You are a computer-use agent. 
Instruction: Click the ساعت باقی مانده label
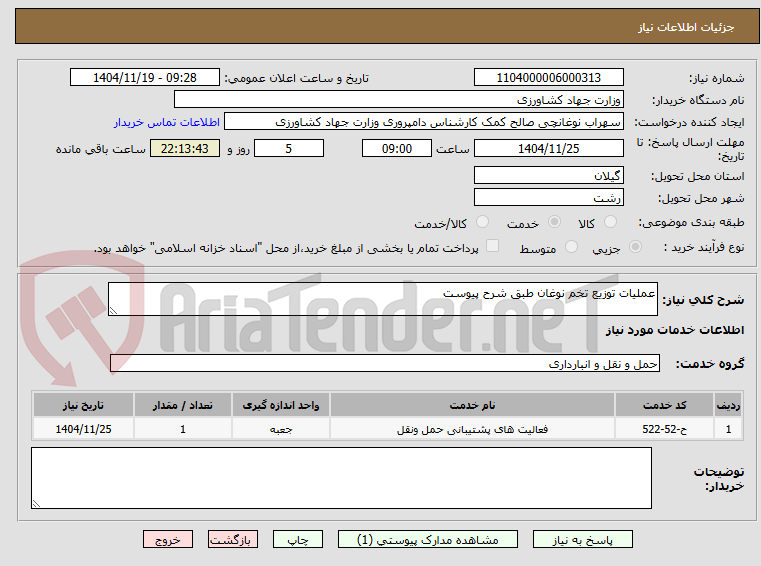100,149
